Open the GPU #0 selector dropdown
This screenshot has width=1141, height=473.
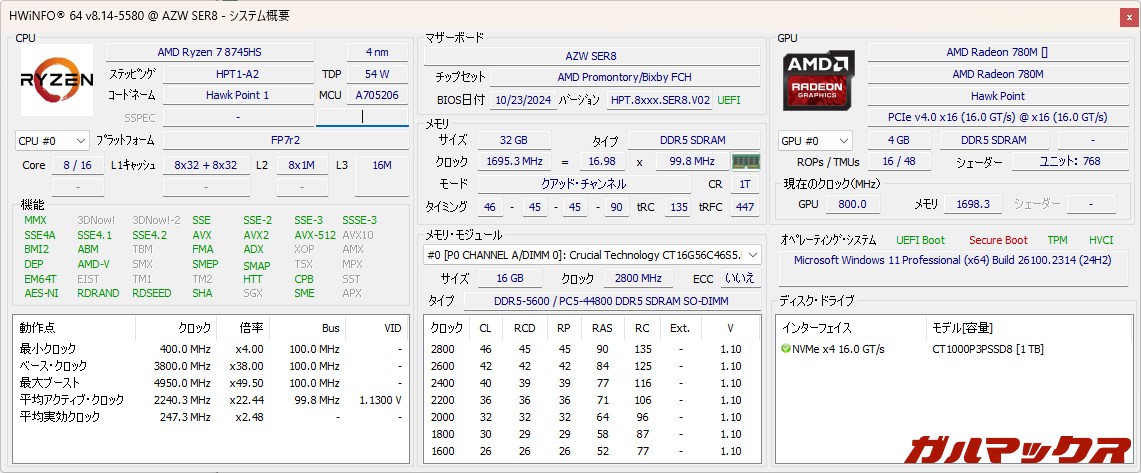[x=814, y=141]
